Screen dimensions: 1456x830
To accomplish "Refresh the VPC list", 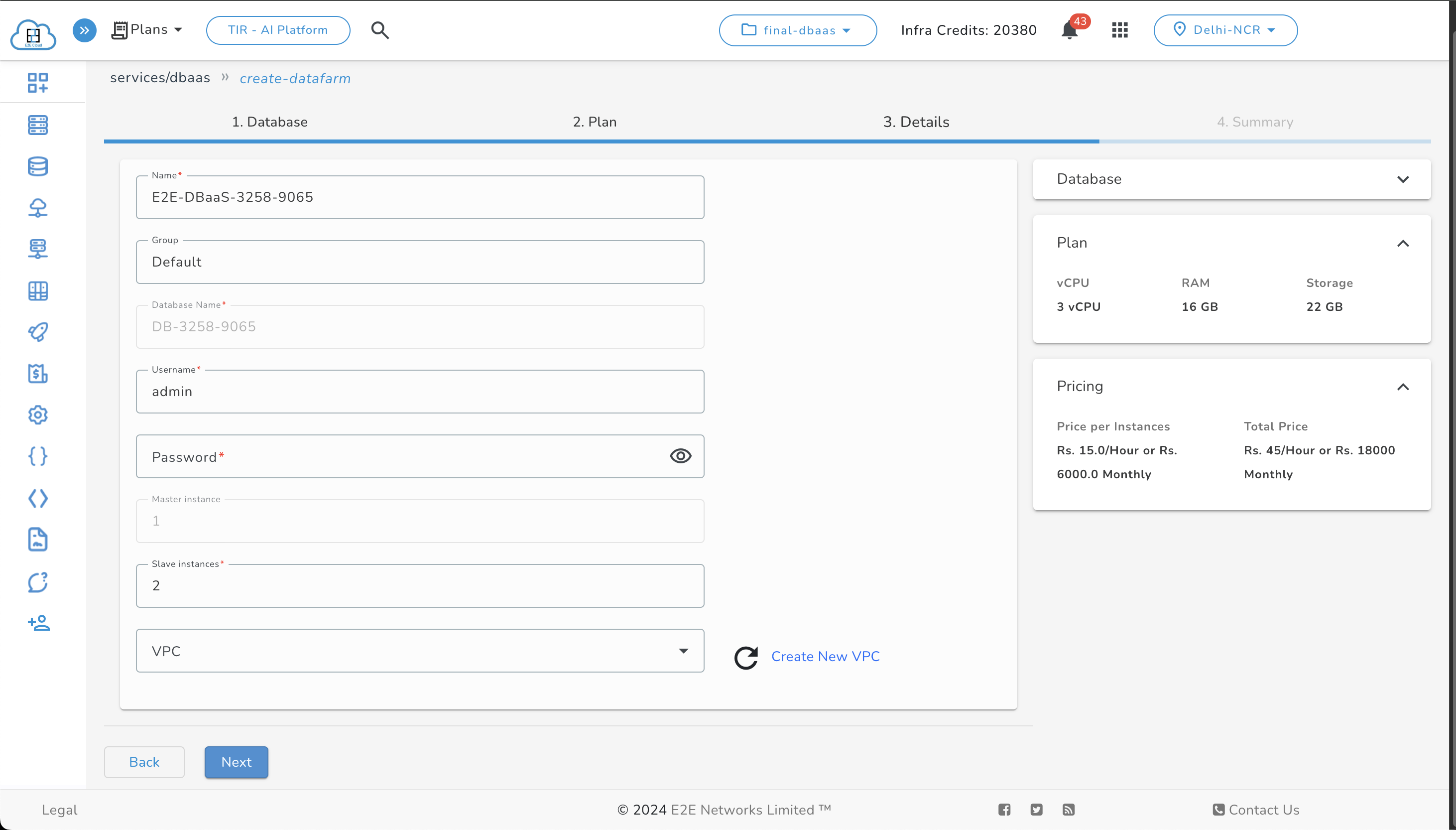I will click(745, 657).
